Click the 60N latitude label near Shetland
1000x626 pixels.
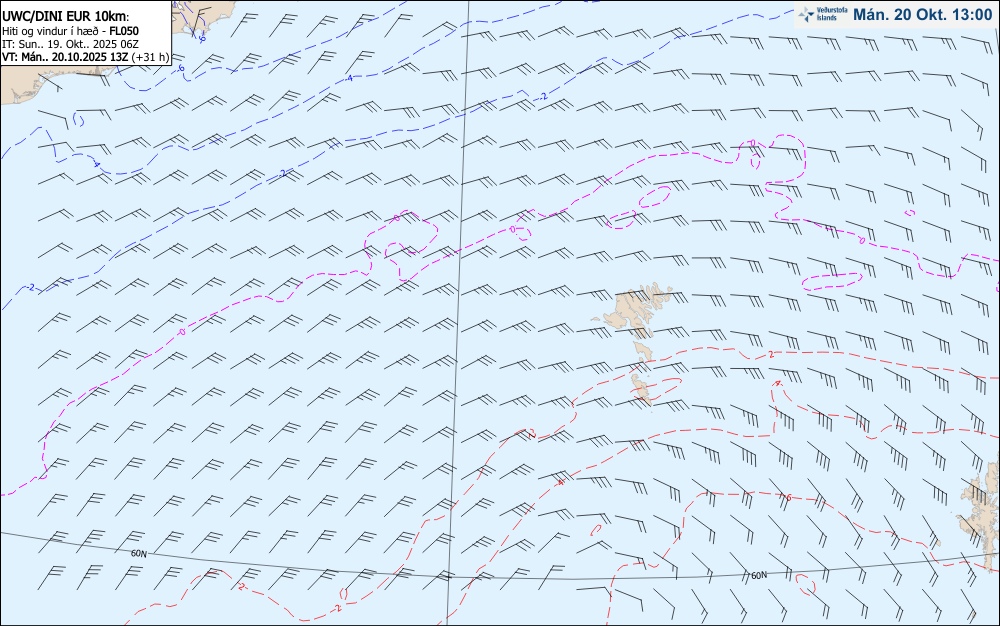click(x=759, y=576)
